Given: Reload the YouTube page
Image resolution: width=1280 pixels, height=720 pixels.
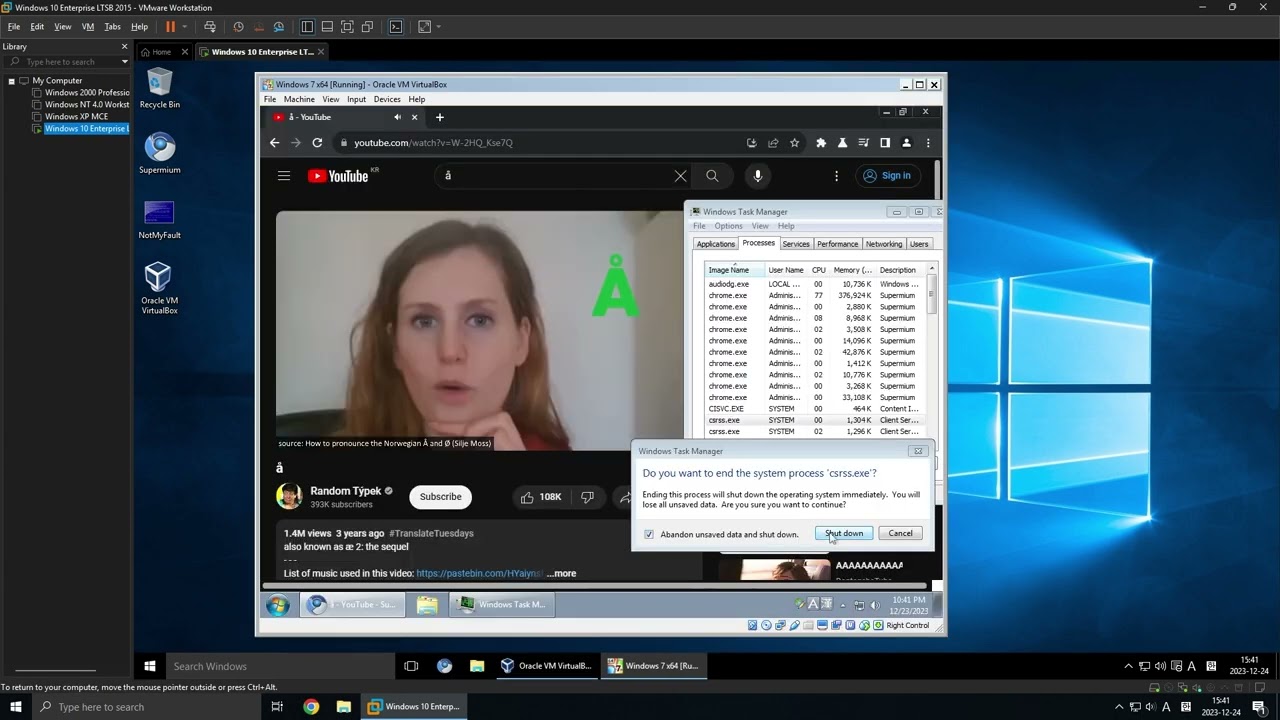Looking at the screenshot, I should 317,143.
